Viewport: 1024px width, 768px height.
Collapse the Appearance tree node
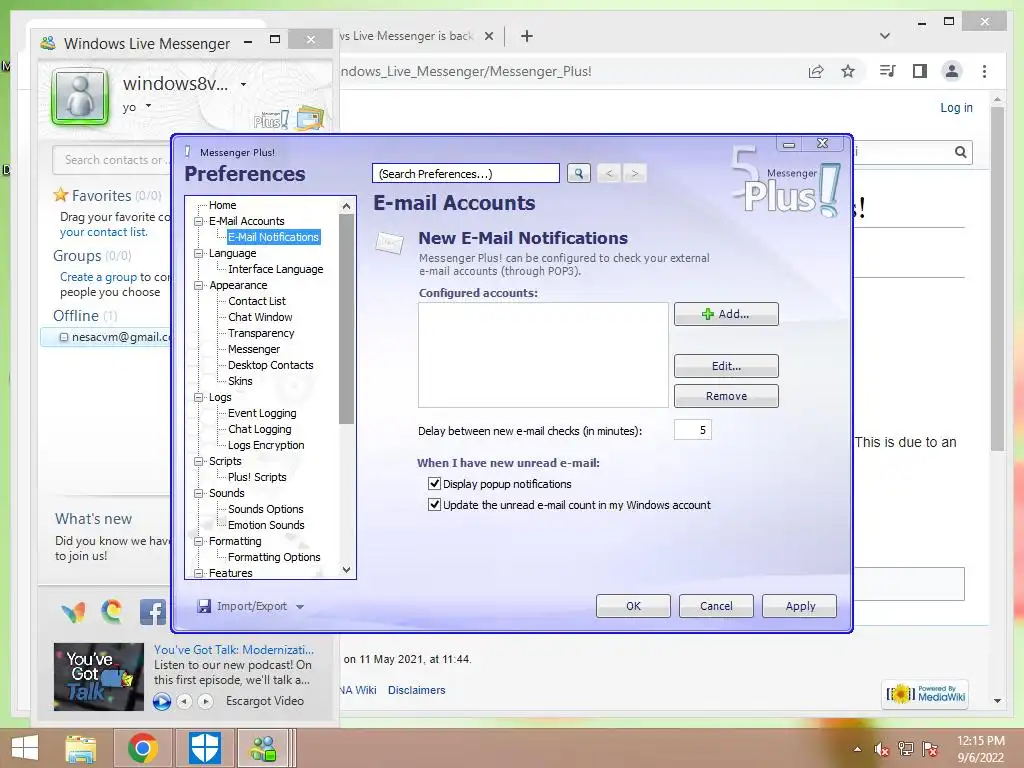[x=199, y=285]
